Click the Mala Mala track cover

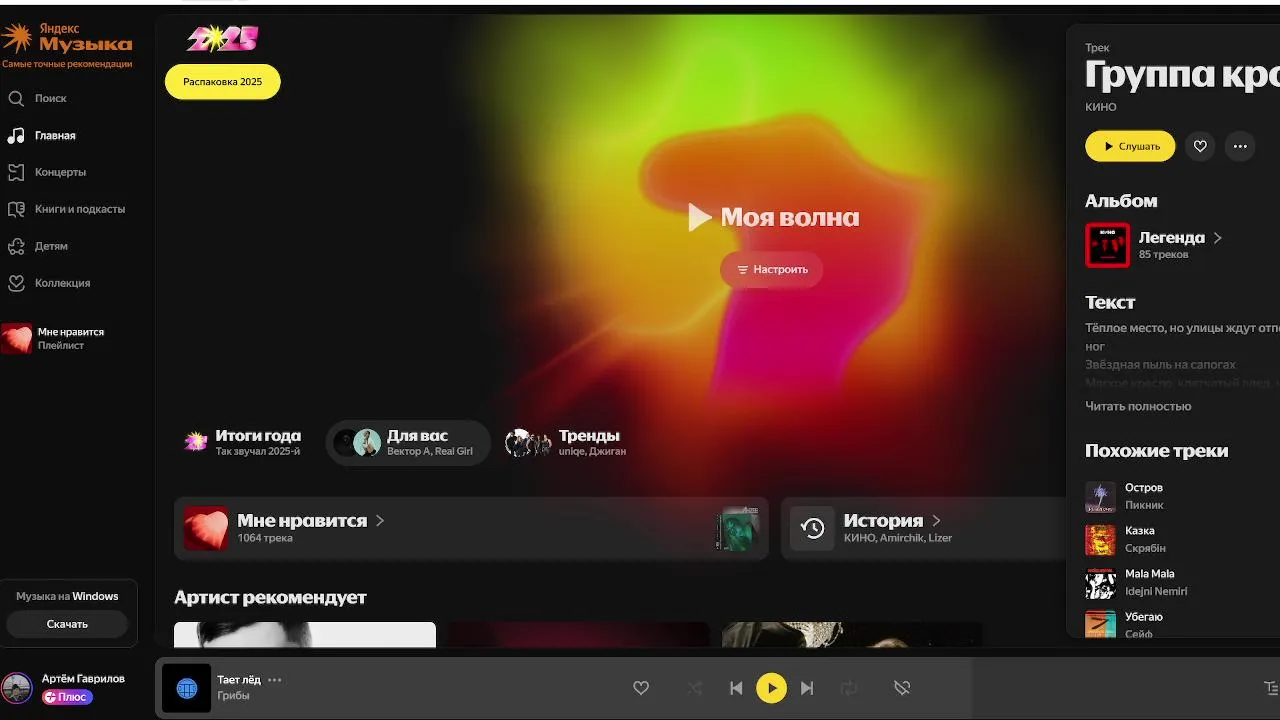[1100, 583]
